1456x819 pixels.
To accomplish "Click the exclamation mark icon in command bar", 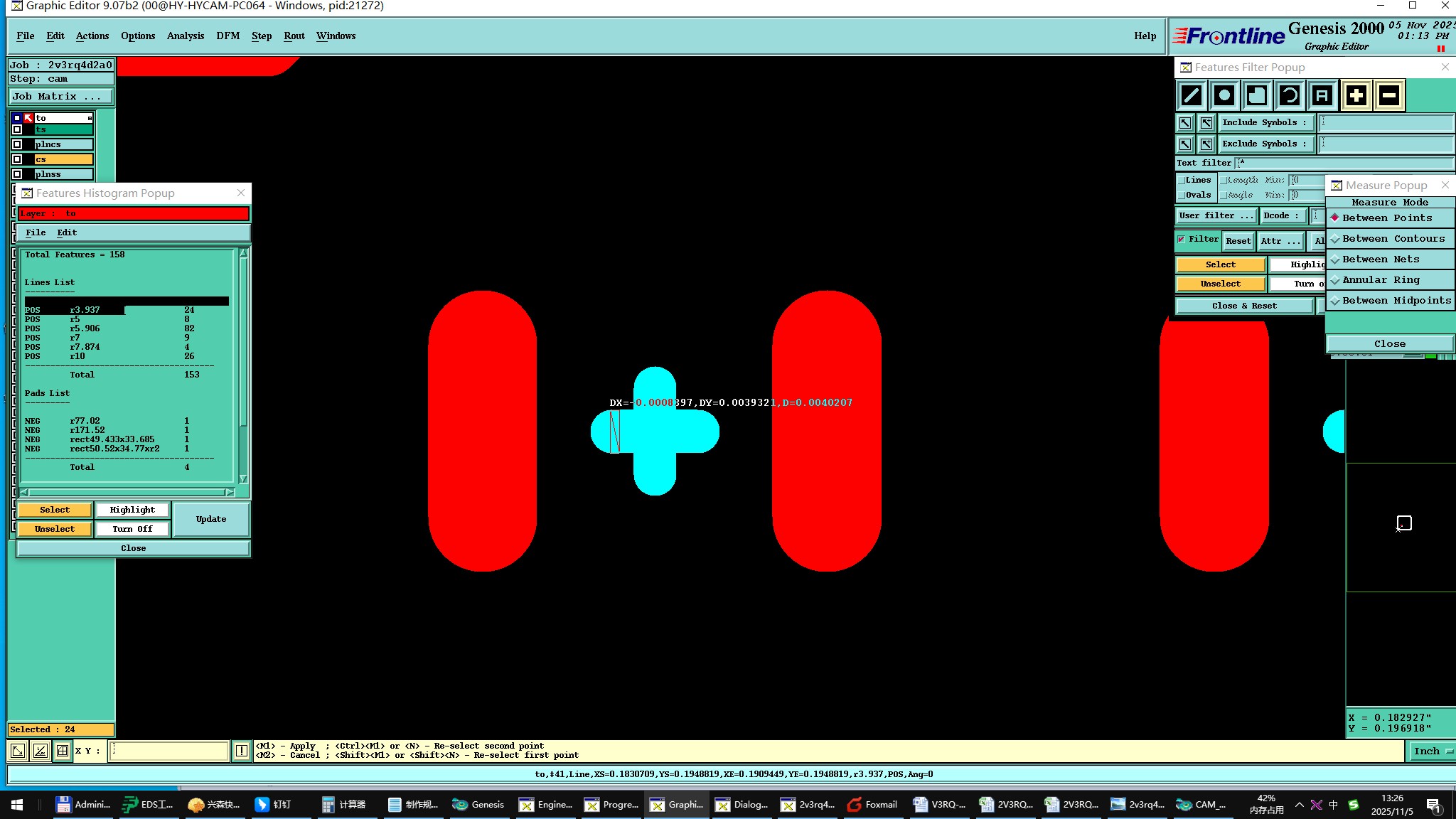I will tap(242, 751).
